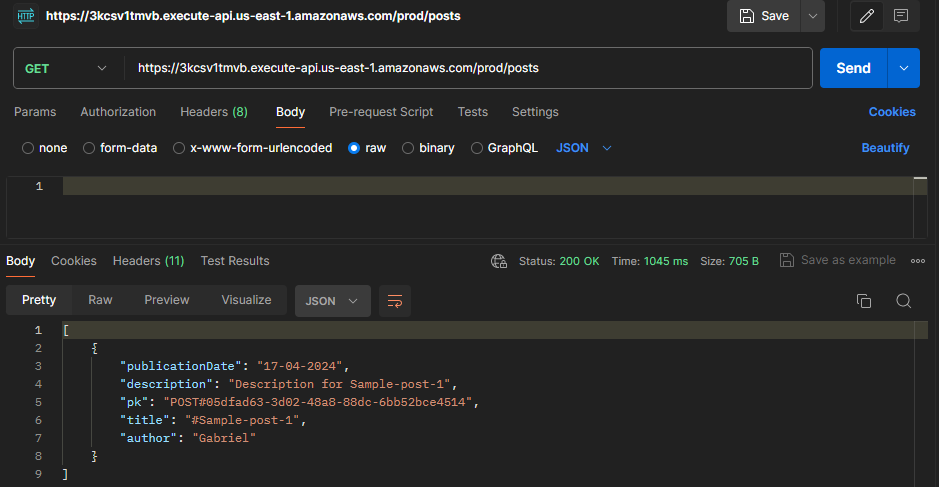The height and width of the screenshot is (487, 939).
Task: Open the response JSON format dropdown
Action: pyautogui.click(x=332, y=301)
